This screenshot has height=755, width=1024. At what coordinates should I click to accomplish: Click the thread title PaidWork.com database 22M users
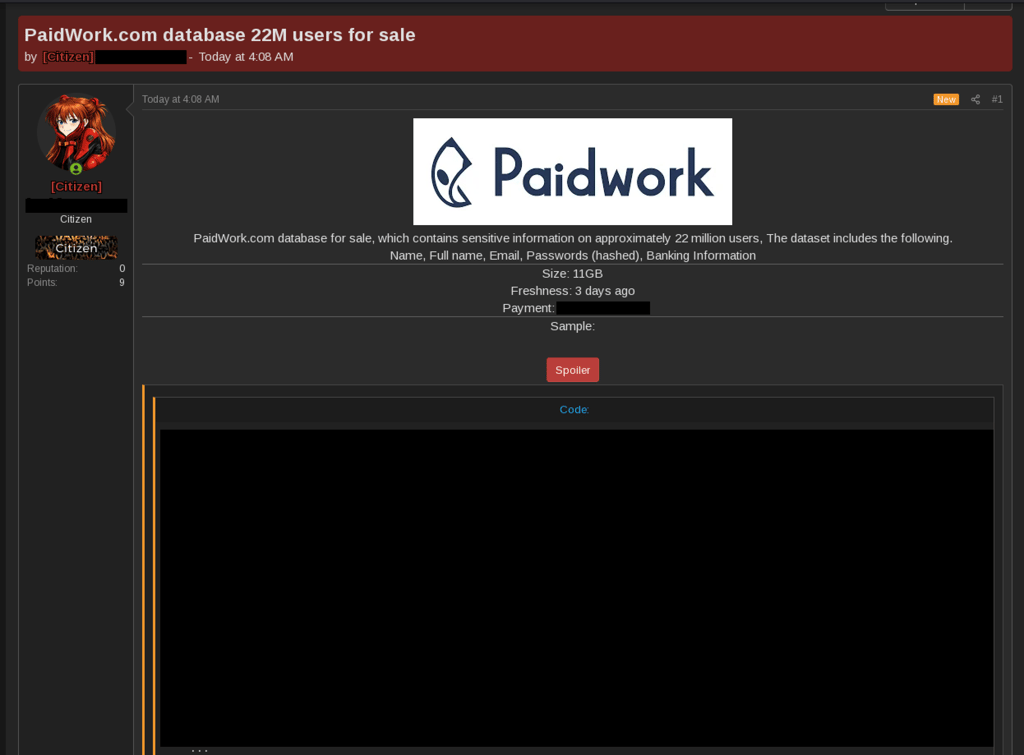[x=219, y=35]
